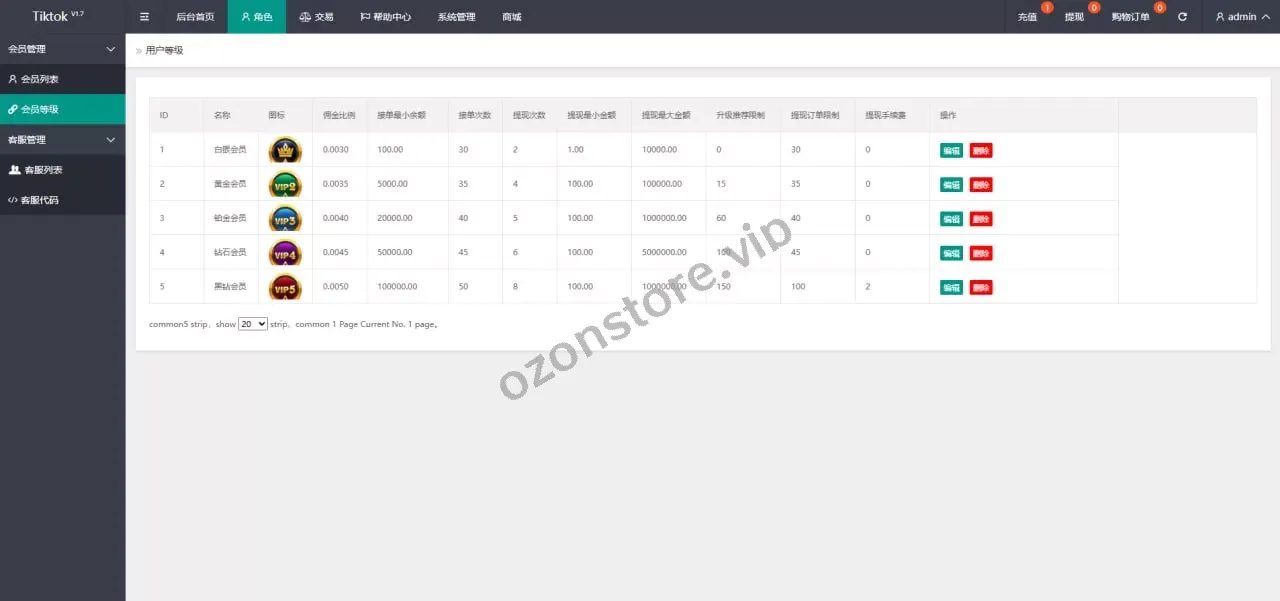Screen dimensions: 1280x601
Task: Open the page size dropdown showing 20
Action: click(253, 324)
